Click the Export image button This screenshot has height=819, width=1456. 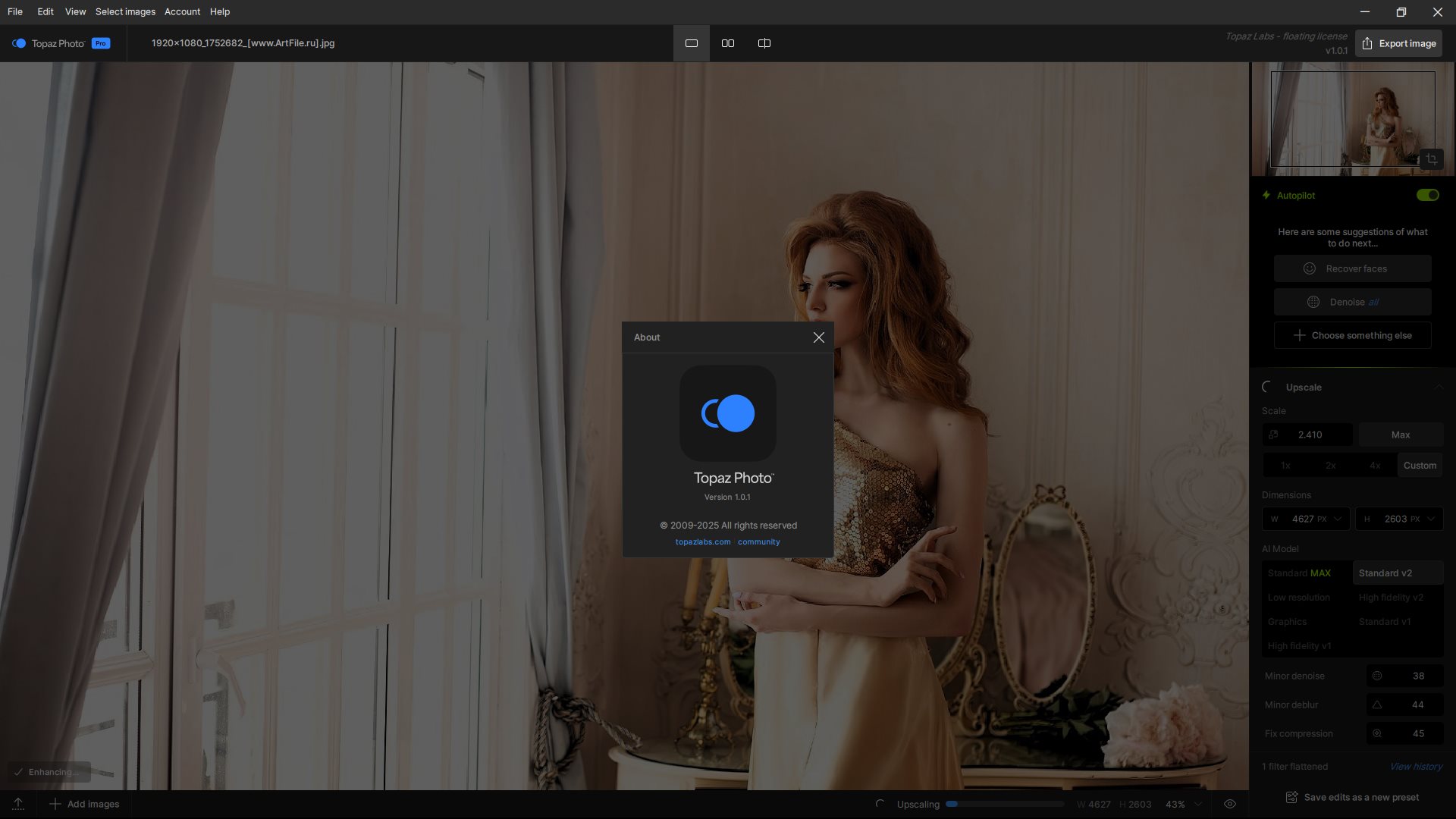pyautogui.click(x=1398, y=43)
